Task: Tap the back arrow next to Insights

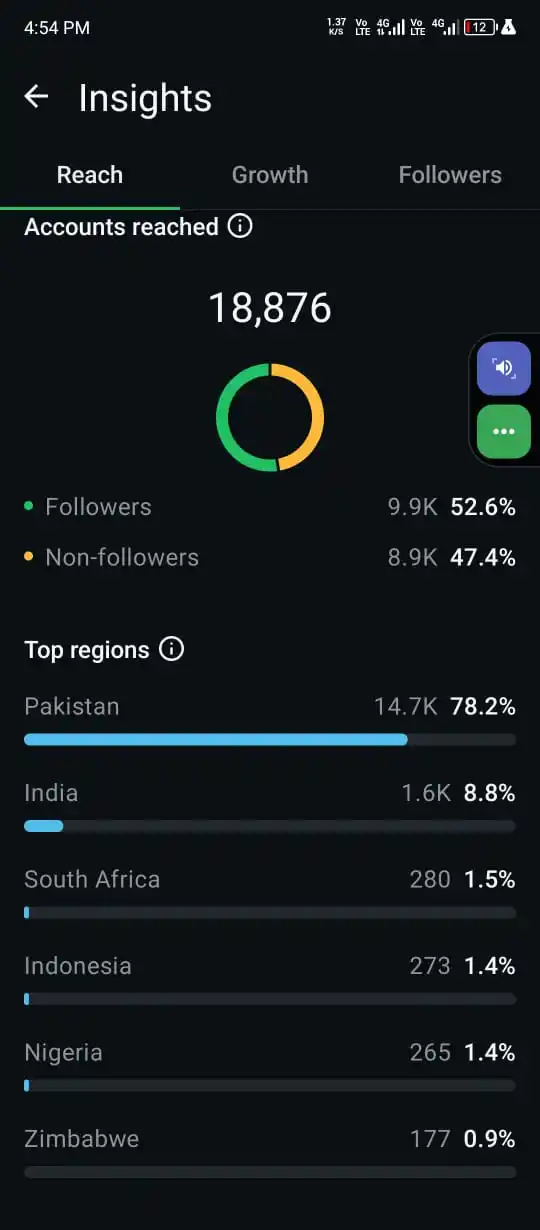Action: pyautogui.click(x=36, y=97)
